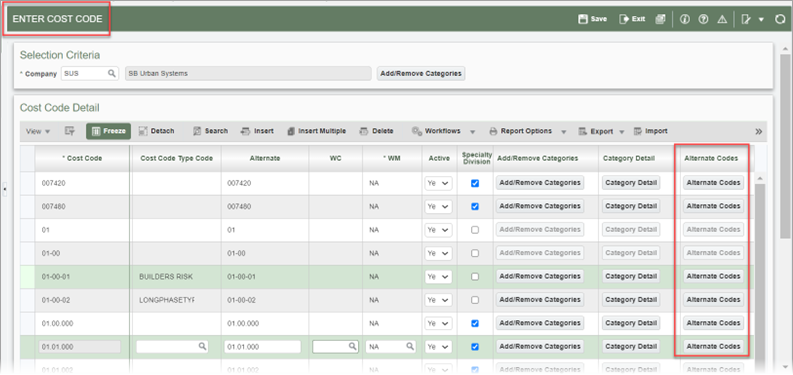Open Category Detail for 01-00-02
Screen dimensions: 793x375
click(631, 300)
